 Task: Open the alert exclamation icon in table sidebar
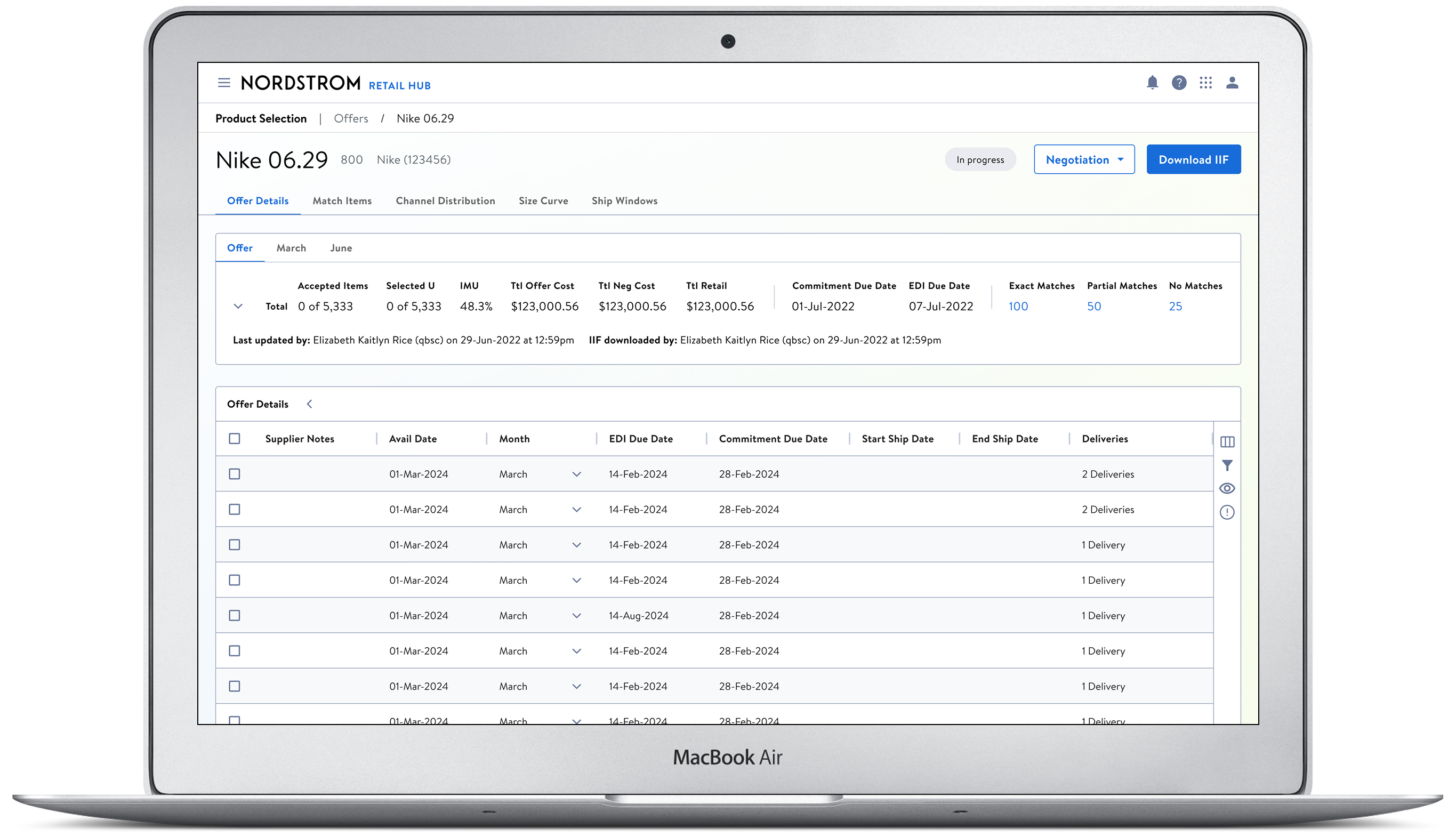tap(1227, 512)
